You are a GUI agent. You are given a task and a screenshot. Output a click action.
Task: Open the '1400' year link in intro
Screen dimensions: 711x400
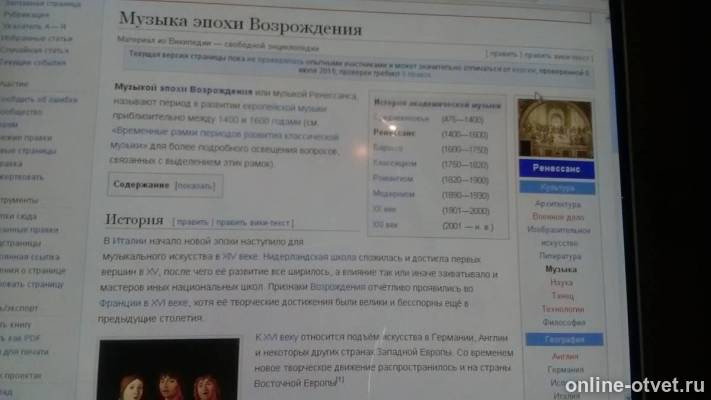(x=228, y=120)
